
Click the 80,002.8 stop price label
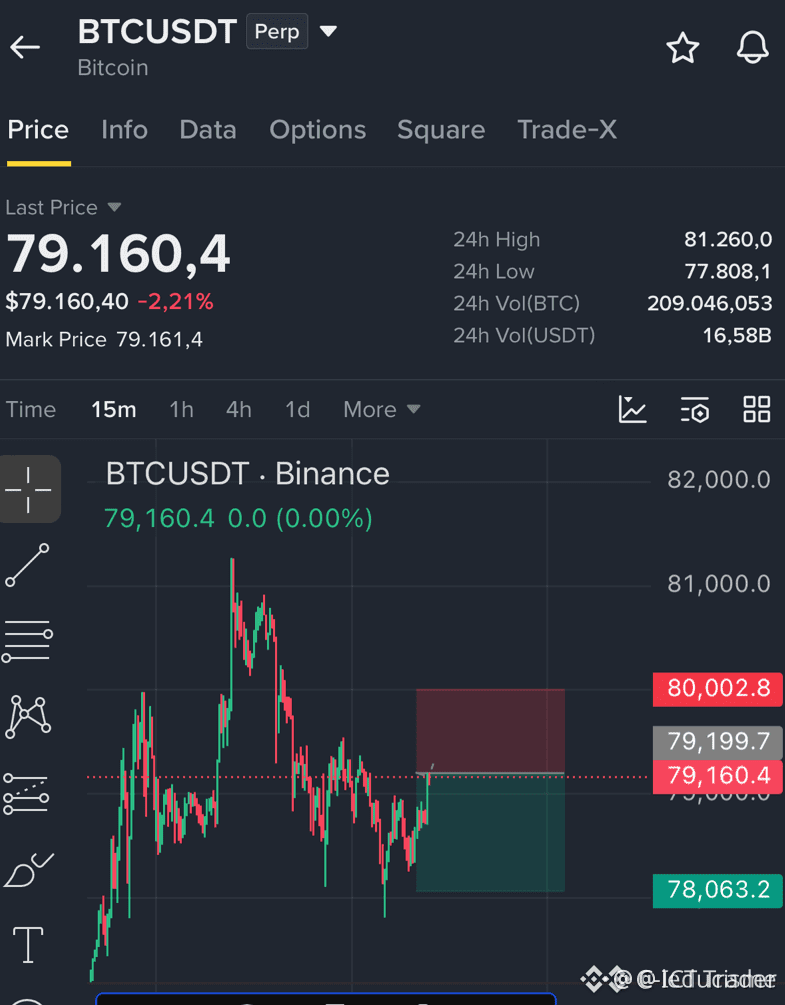coord(718,689)
